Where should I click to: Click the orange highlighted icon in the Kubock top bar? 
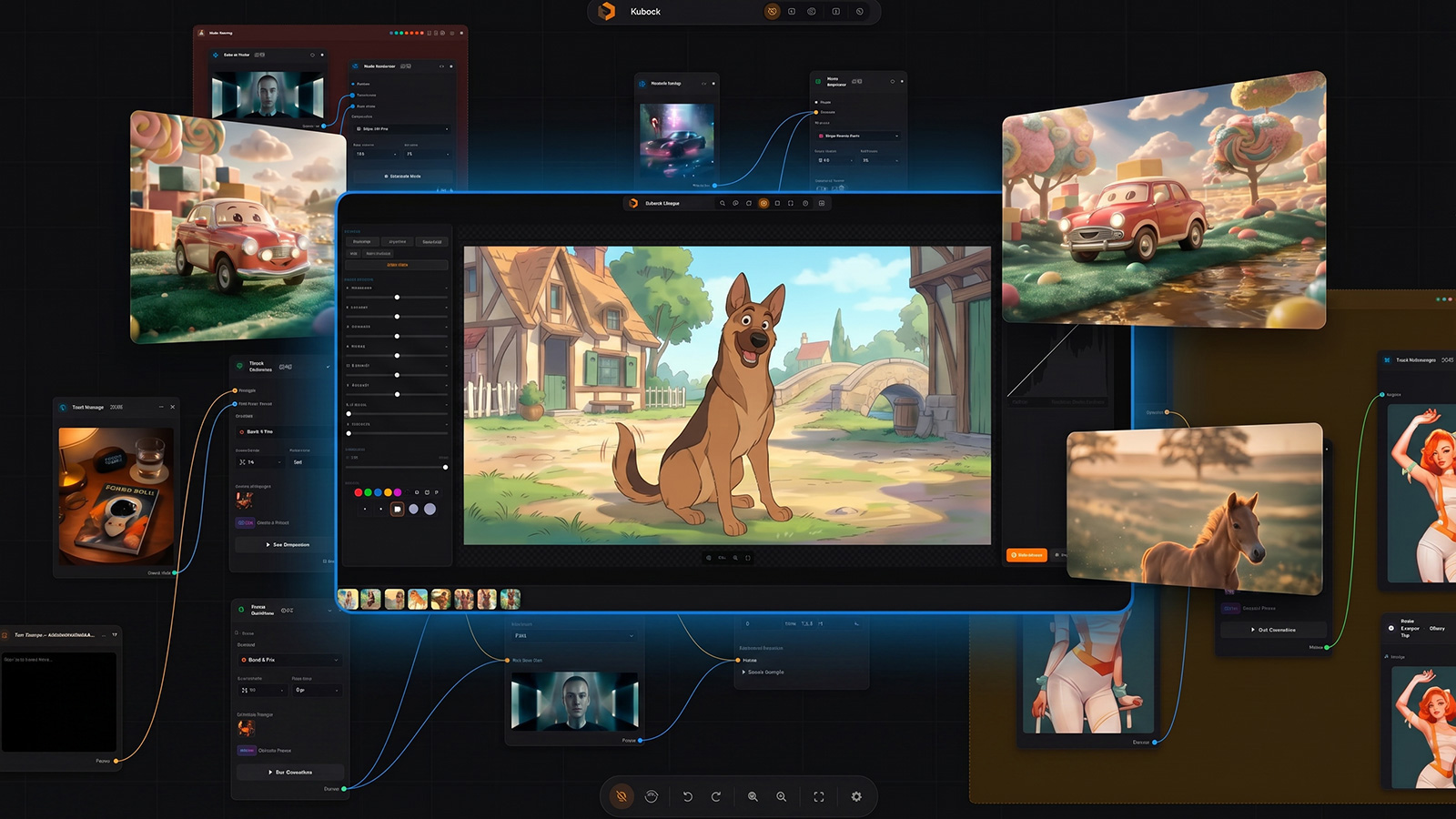pos(772,12)
